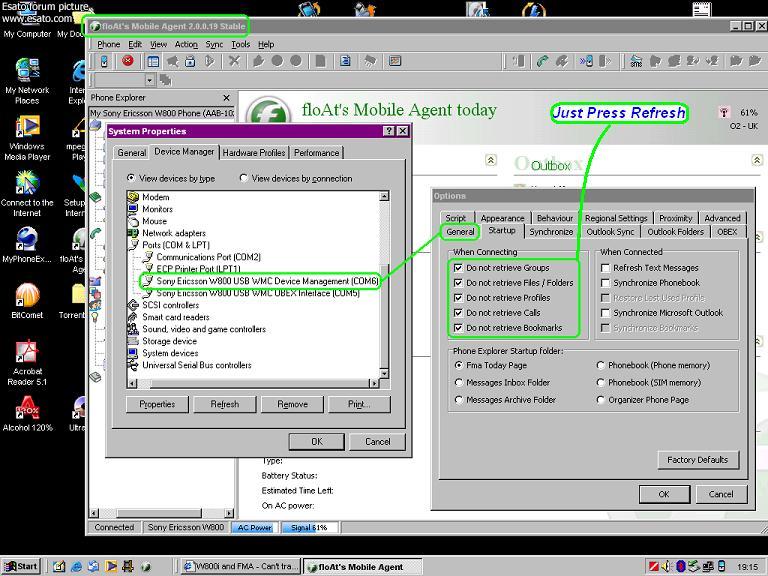Click the padlock icon in toolbar
The width and height of the screenshot is (768, 576).
click(x=191, y=61)
